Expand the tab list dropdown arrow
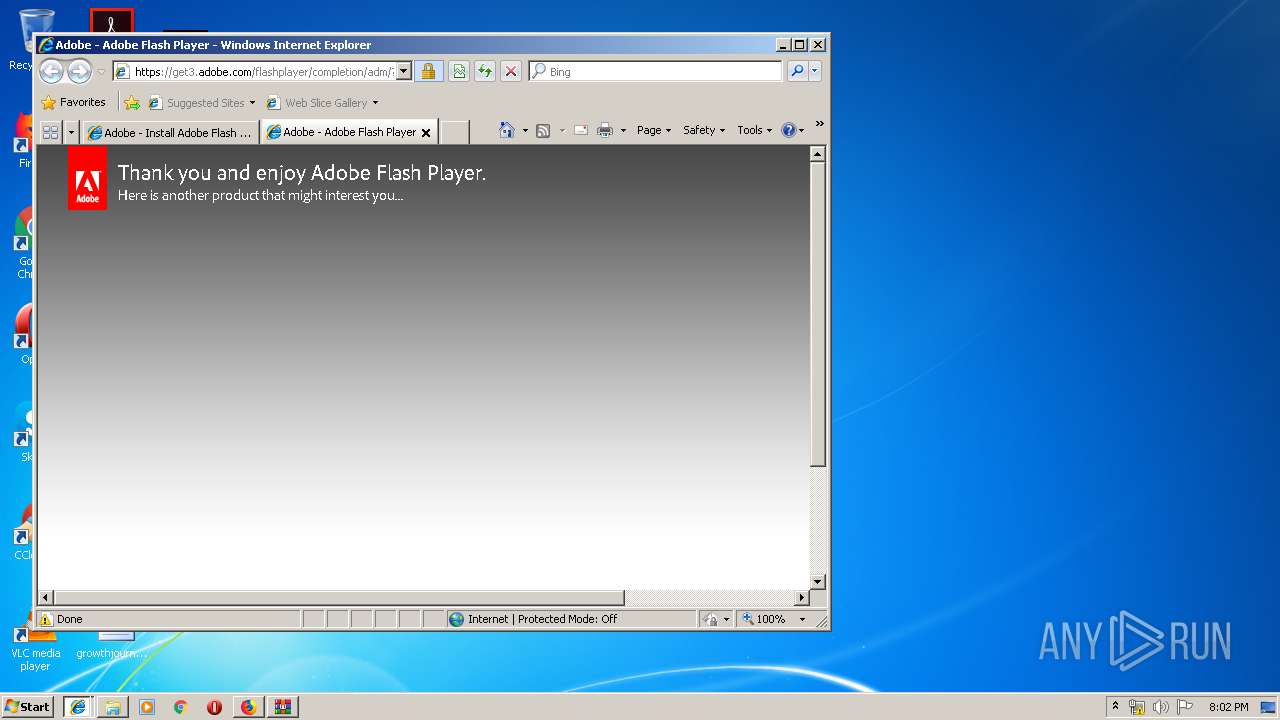Viewport: 1280px width, 720px height. pyautogui.click(x=71, y=132)
